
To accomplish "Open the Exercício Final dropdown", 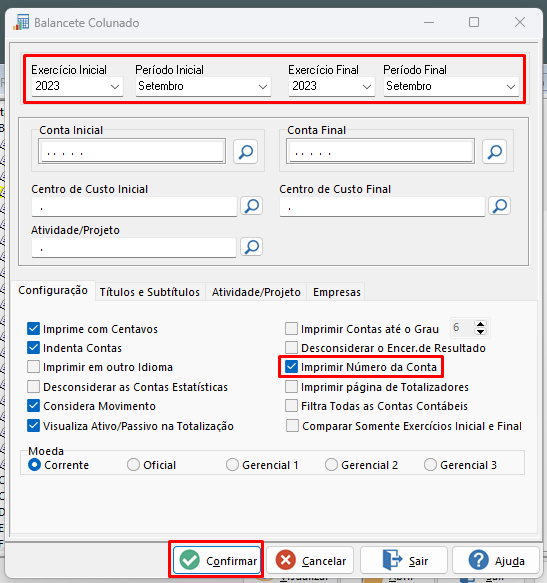I will (x=332, y=86).
